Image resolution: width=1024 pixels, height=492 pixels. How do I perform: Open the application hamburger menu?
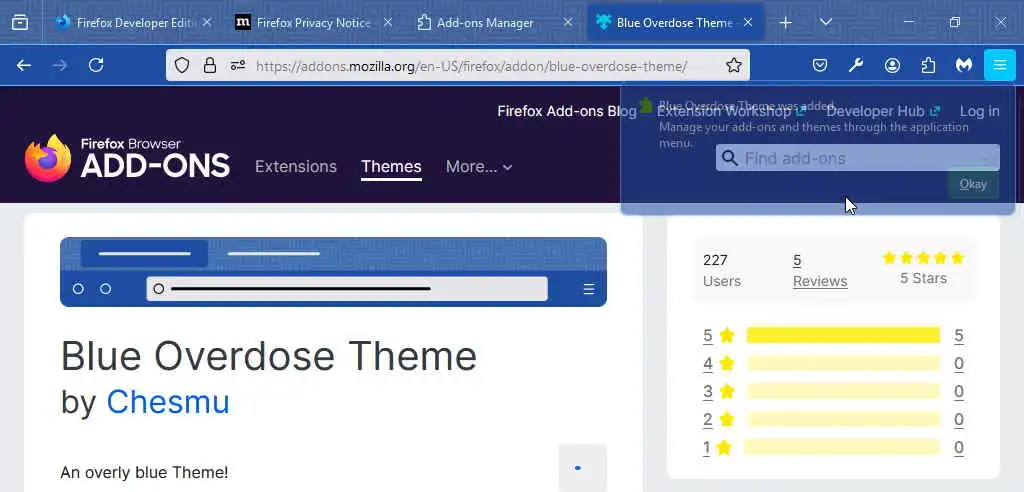tap(1000, 65)
